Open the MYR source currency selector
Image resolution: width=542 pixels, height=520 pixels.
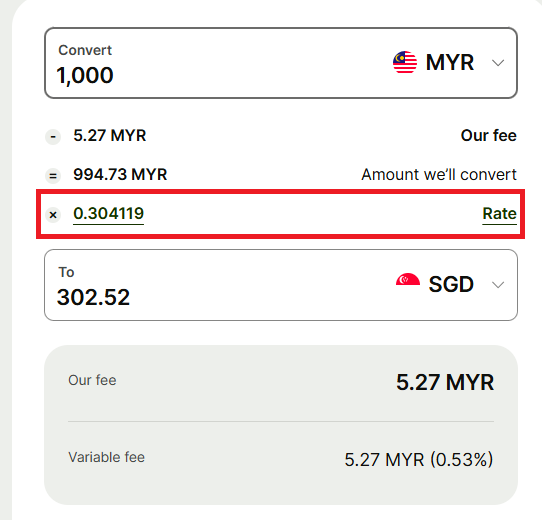click(x=449, y=63)
